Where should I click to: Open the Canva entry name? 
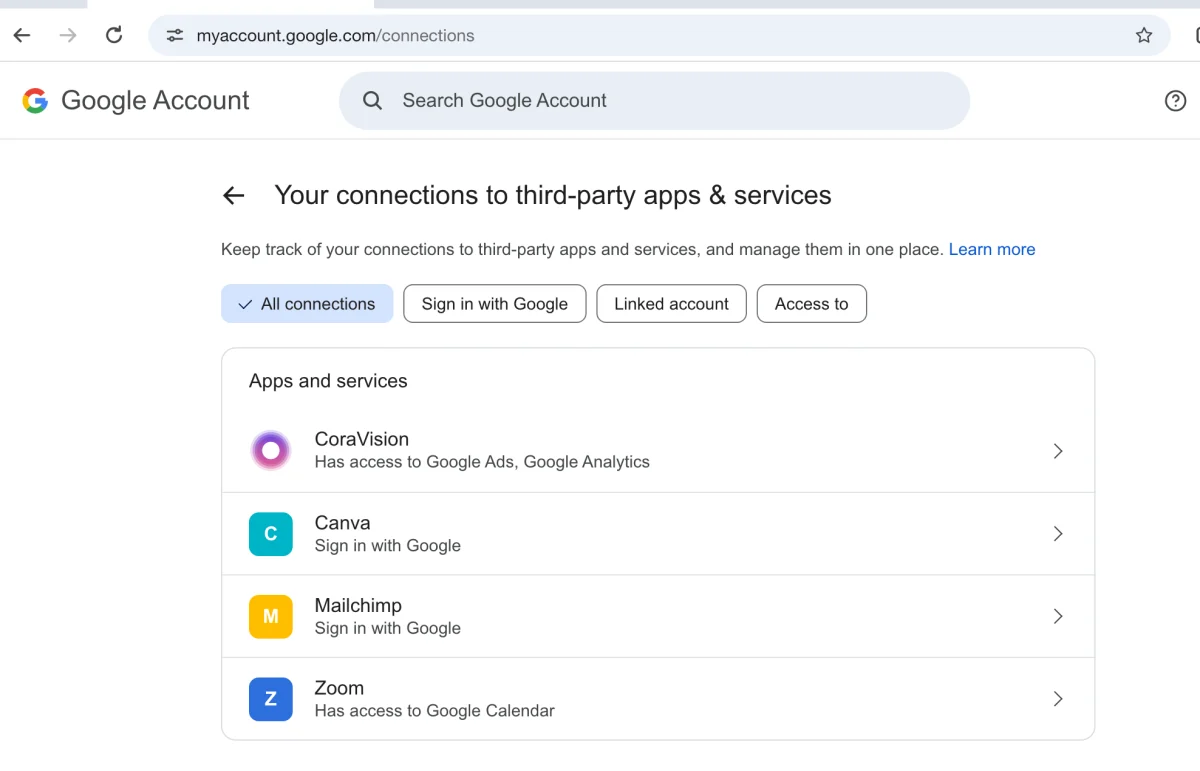click(342, 523)
